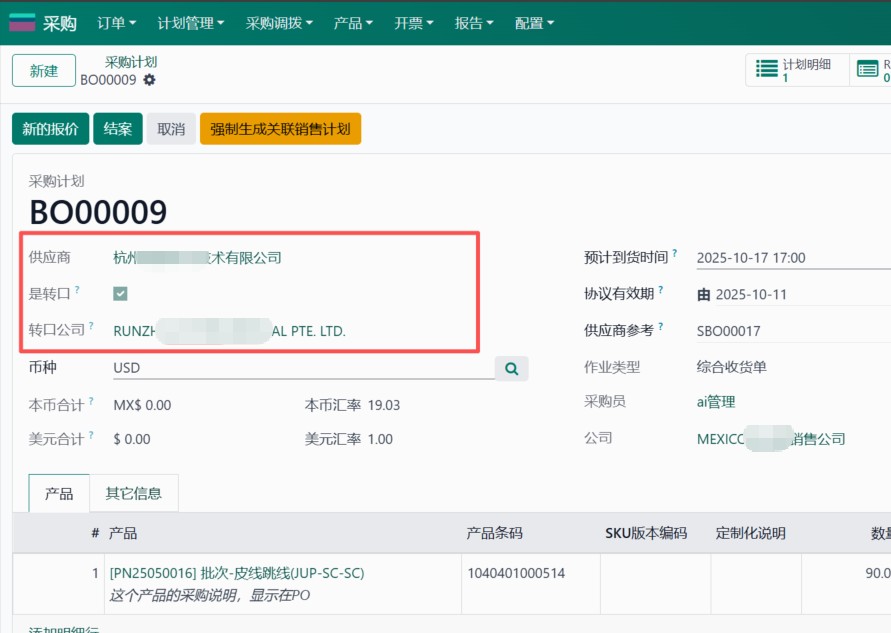Click the 转口公司 help question mark
891x633 pixels.
pos(90,325)
